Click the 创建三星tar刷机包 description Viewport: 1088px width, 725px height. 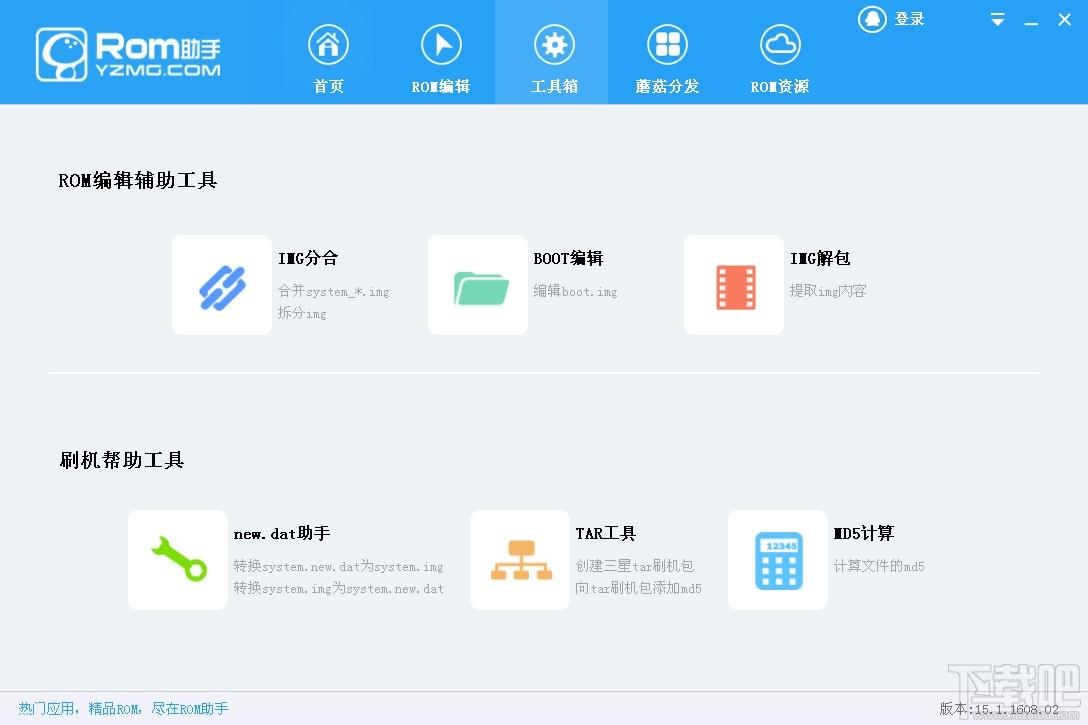coord(635,566)
